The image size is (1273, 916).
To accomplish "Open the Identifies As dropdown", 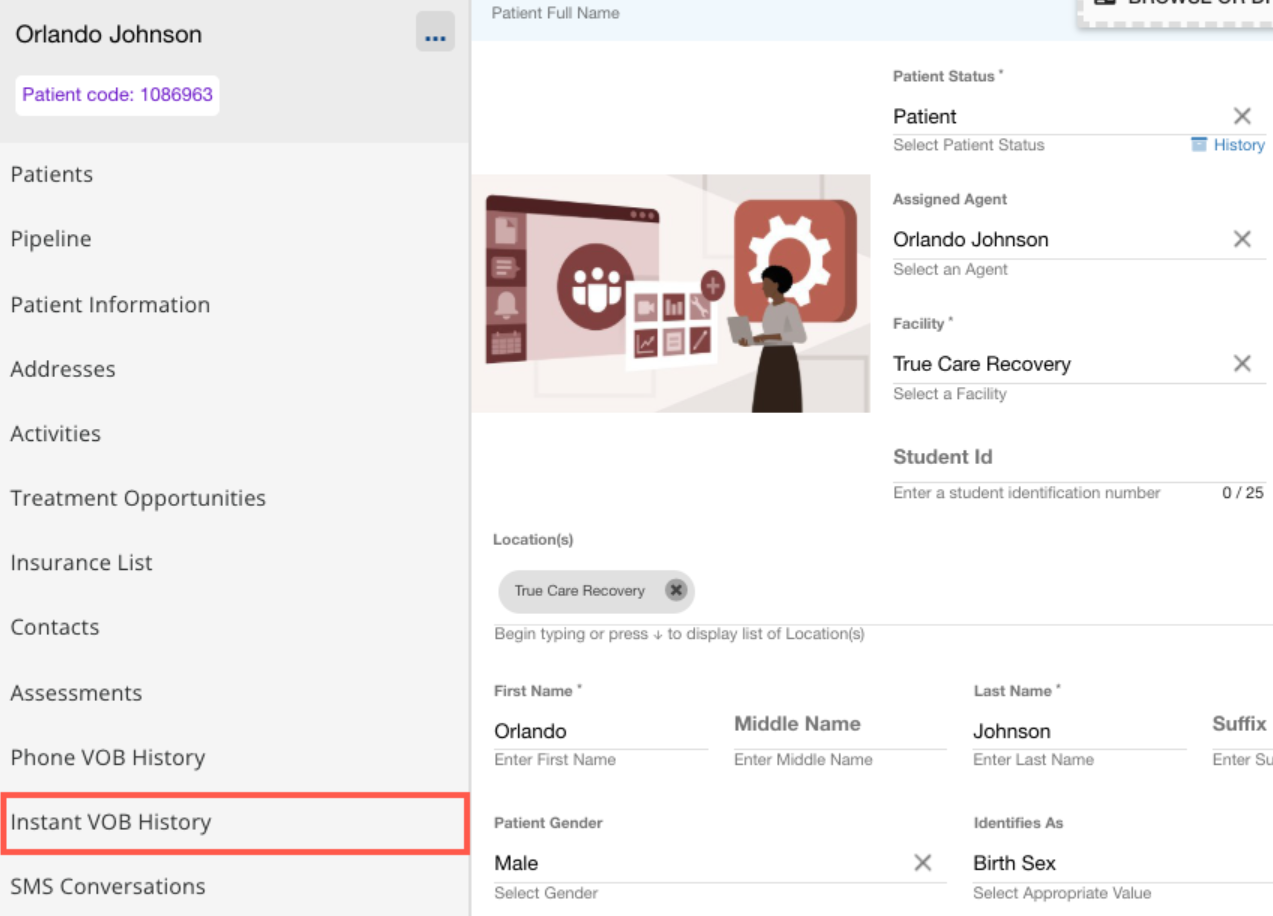I will click(1120, 863).
